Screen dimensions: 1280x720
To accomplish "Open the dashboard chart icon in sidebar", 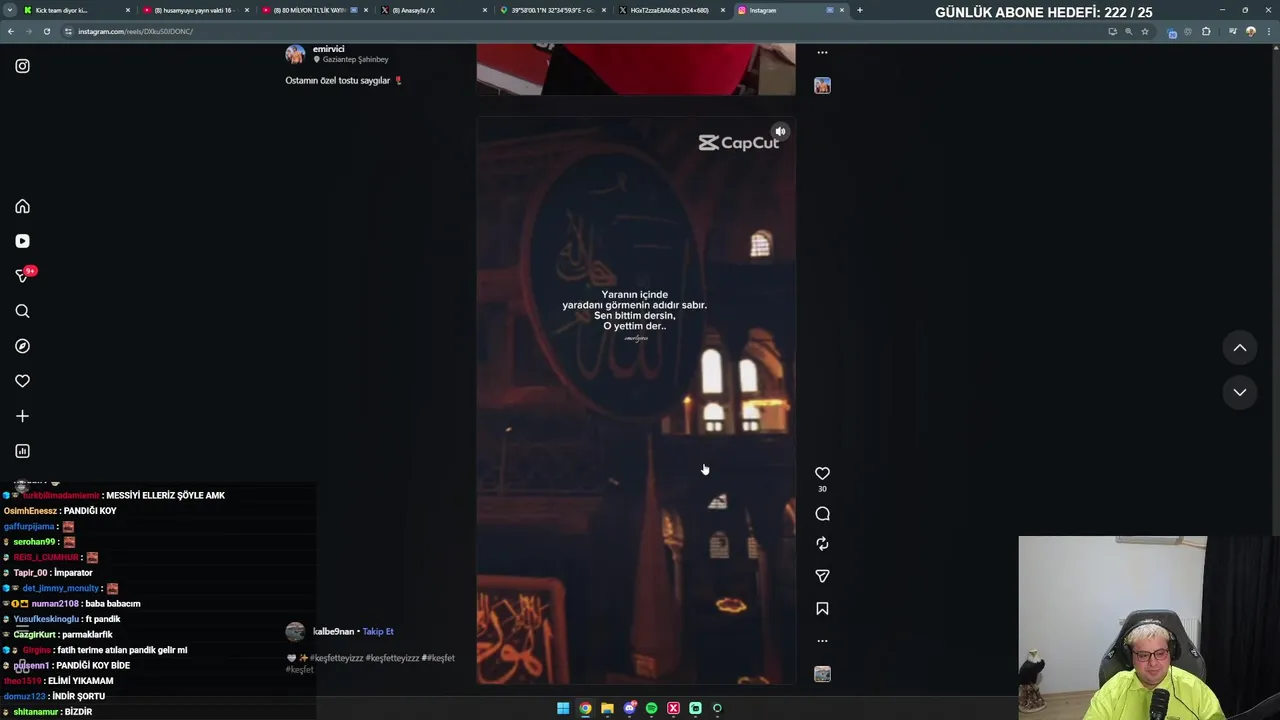I will coord(22,451).
